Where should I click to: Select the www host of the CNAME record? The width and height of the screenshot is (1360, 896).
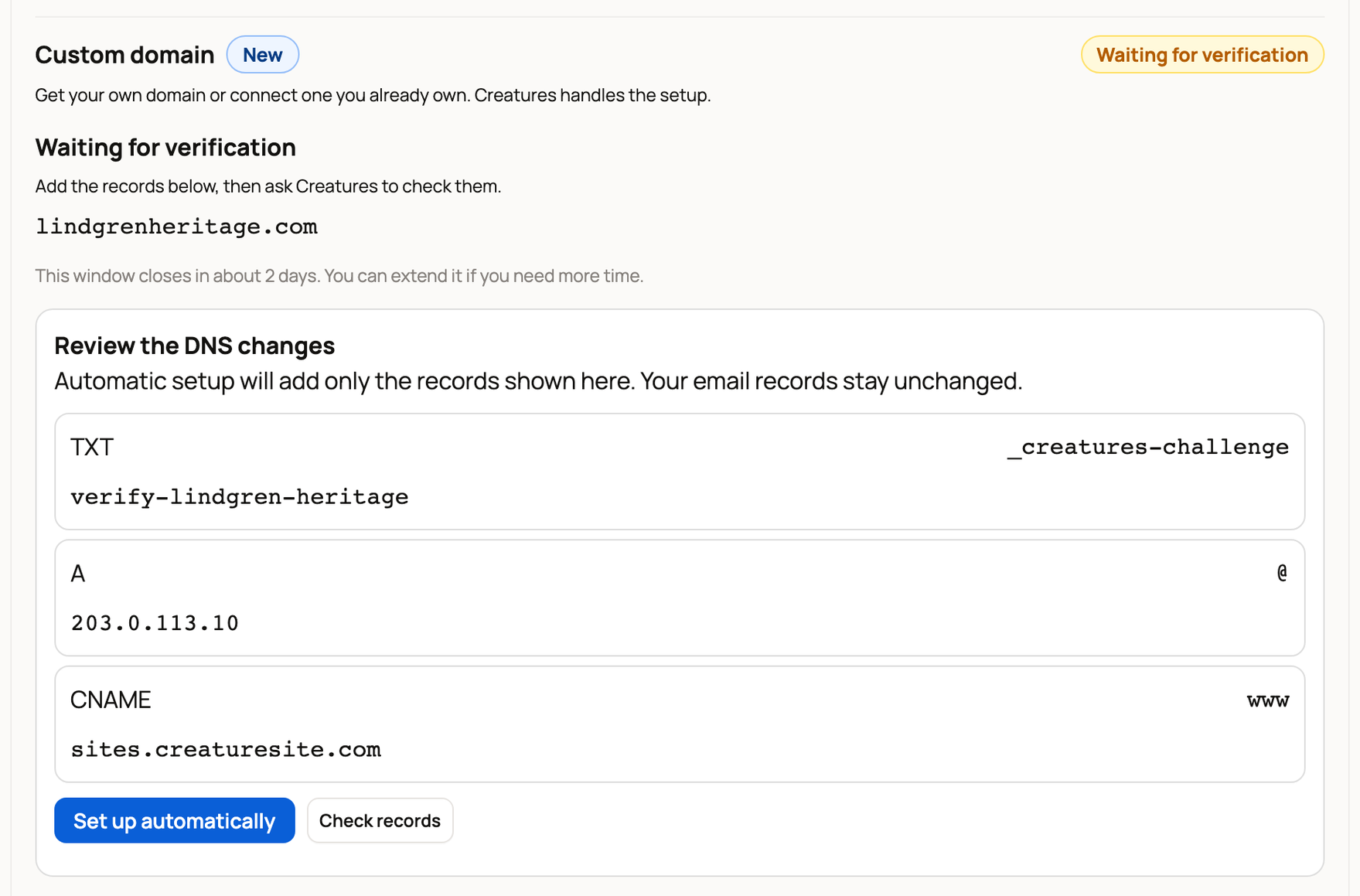pos(1268,700)
